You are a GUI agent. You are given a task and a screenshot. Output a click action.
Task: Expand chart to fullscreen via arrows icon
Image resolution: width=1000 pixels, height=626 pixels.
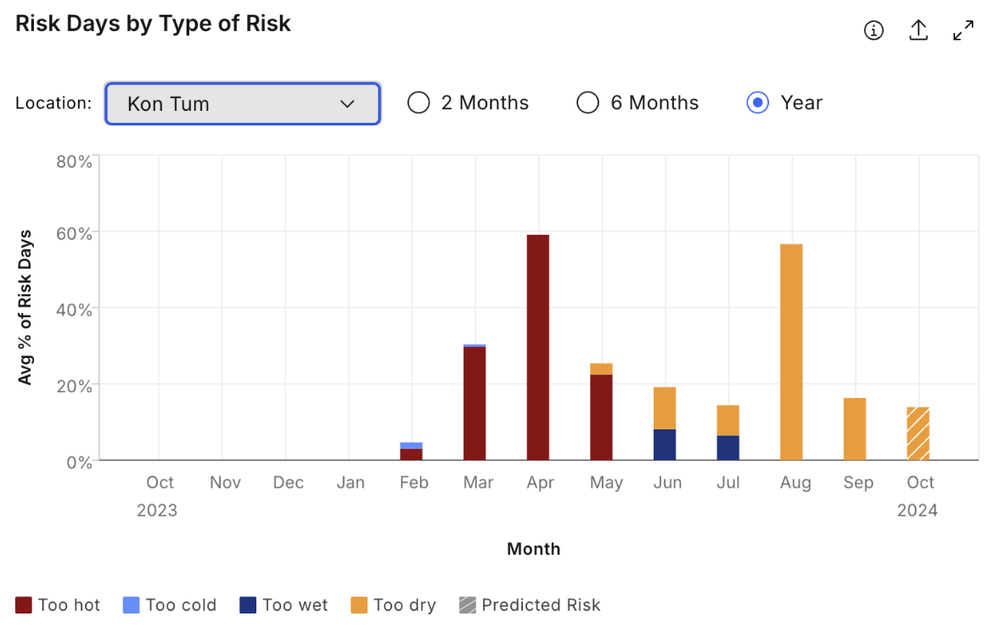click(x=963, y=30)
